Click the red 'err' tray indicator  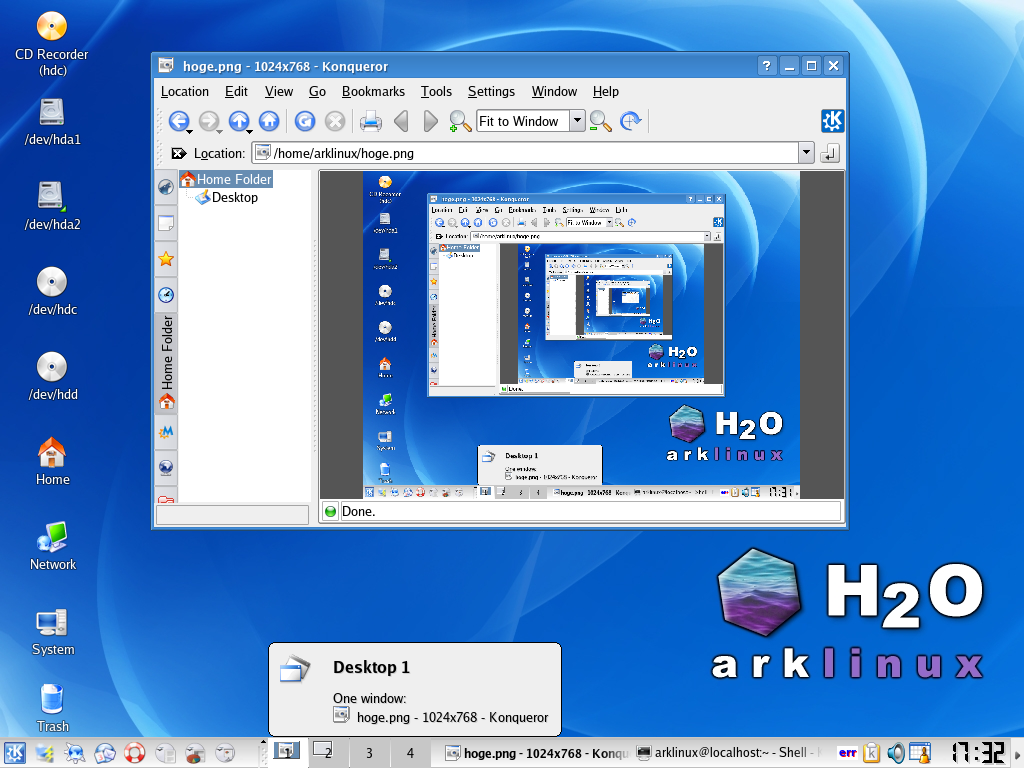(848, 753)
